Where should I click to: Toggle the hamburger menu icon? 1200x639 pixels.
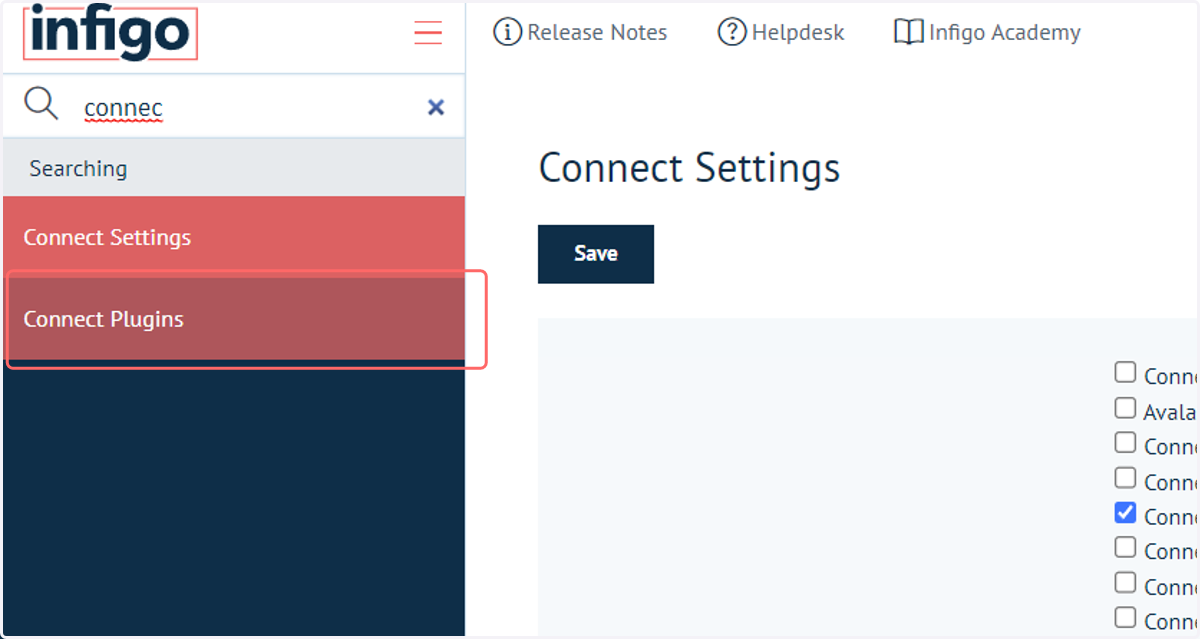pos(428,33)
